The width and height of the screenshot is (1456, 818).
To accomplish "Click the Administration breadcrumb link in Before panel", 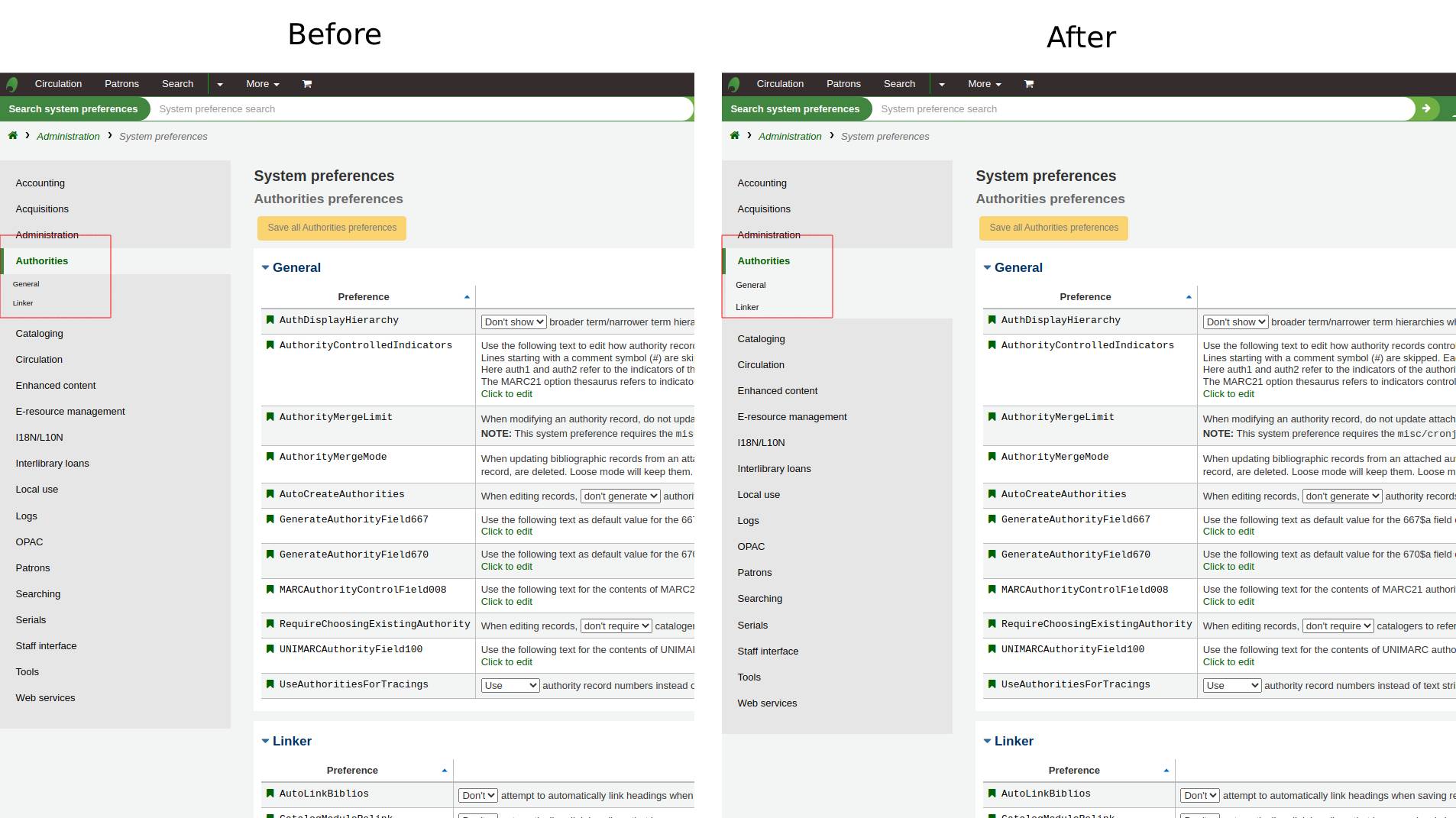I will (x=68, y=137).
